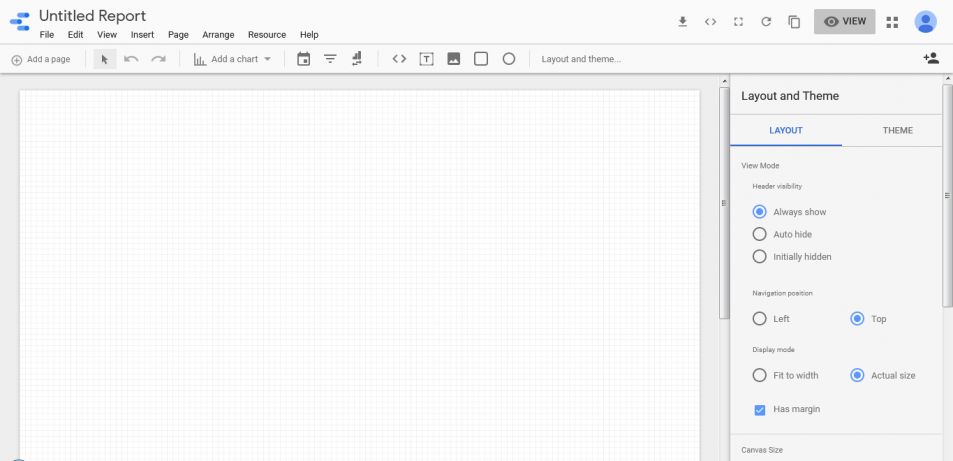The height and width of the screenshot is (461, 953).
Task: Click the Data Studio logo icon
Action: [x=20, y=21]
